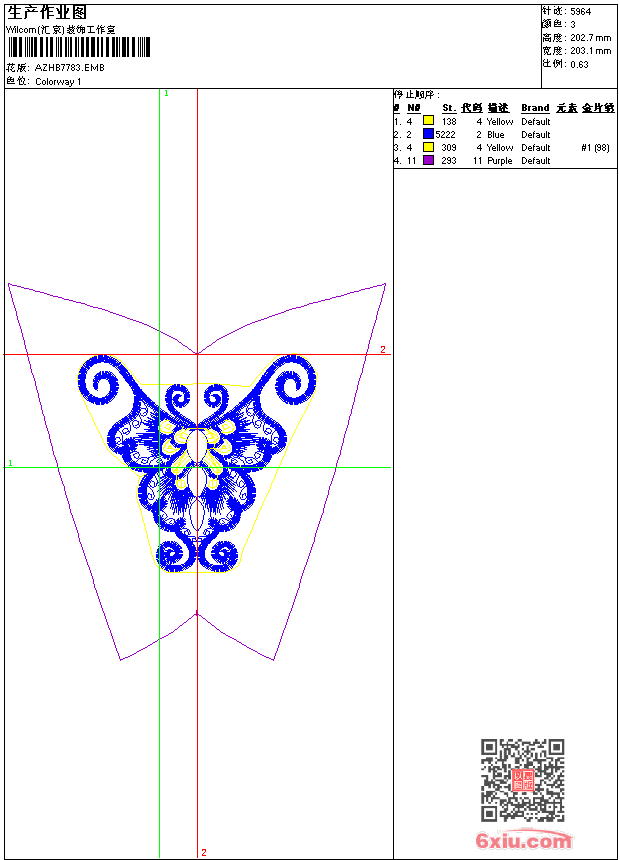Image resolution: width=620 pixels, height=860 pixels.
Task: Click the QR code image
Action: (523, 780)
